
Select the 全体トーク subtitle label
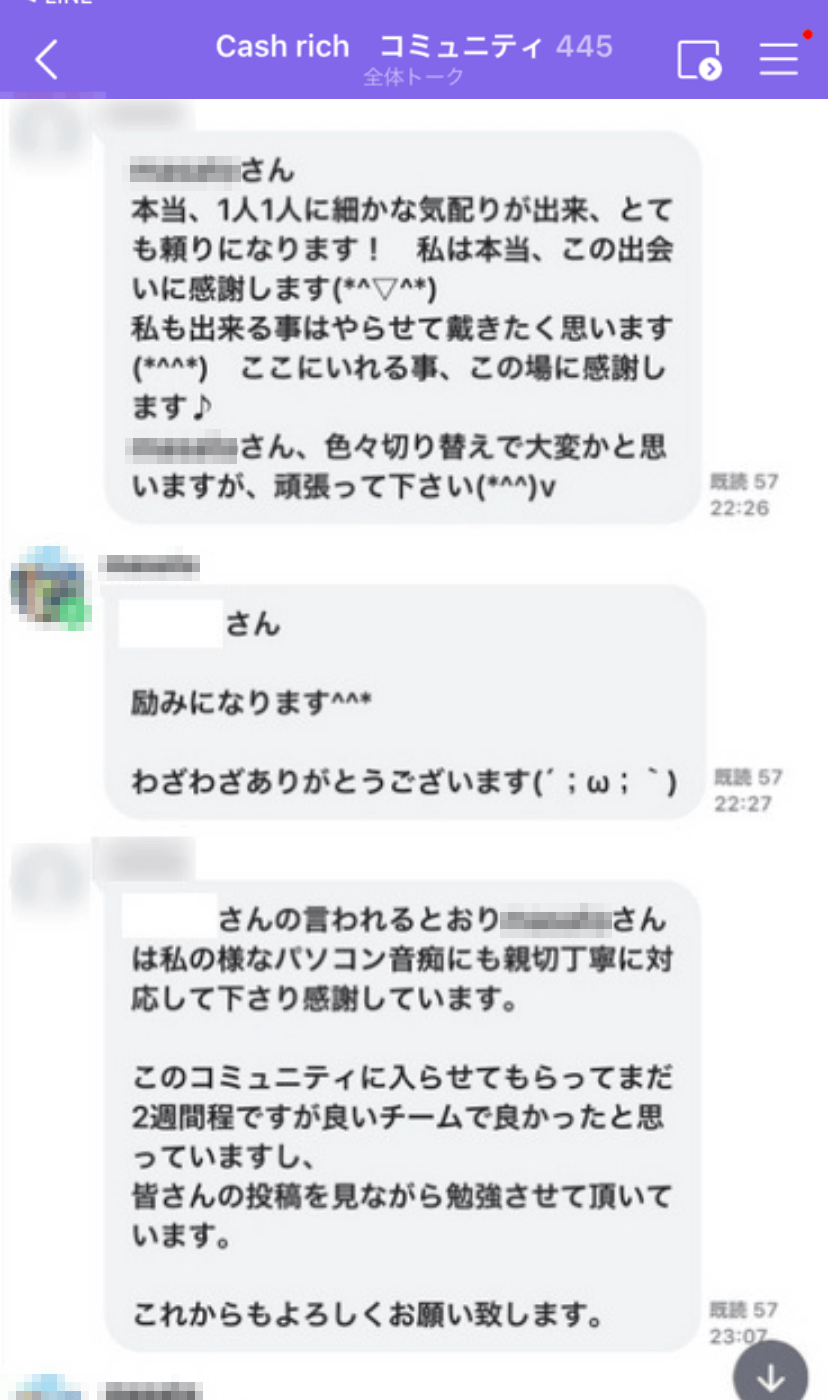[x=413, y=77]
